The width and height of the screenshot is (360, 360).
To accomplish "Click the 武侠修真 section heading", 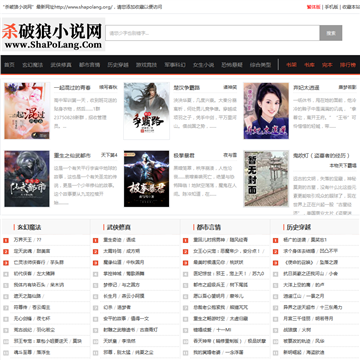I will (119, 227).
